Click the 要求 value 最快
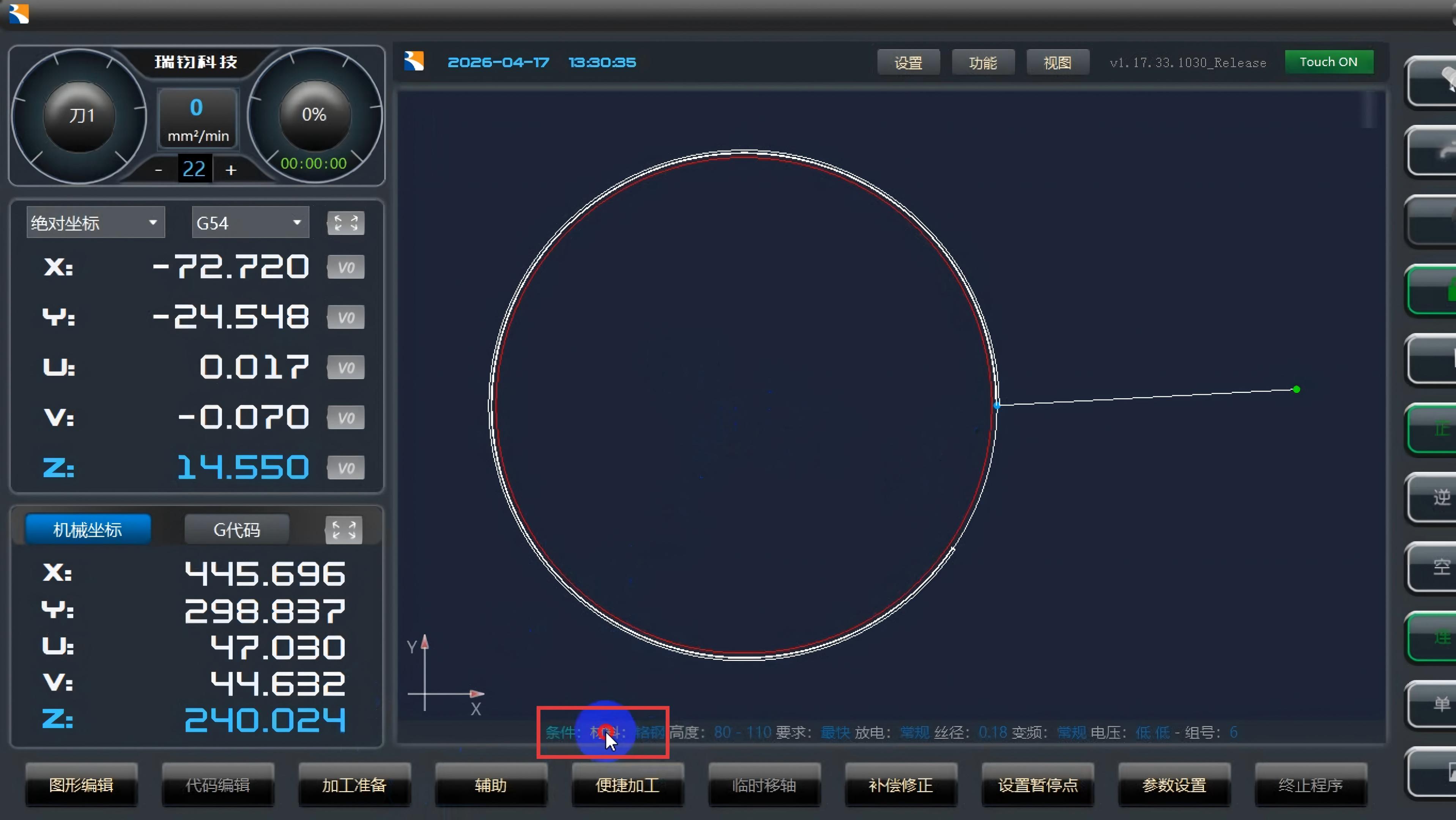The width and height of the screenshot is (1456, 820). tap(835, 732)
